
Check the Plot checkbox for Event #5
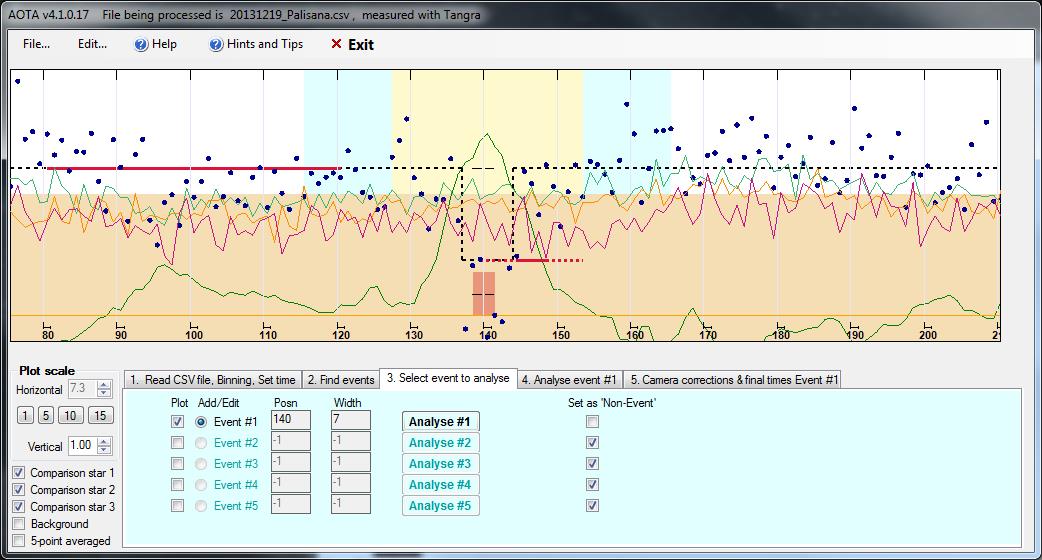pyautogui.click(x=177, y=506)
